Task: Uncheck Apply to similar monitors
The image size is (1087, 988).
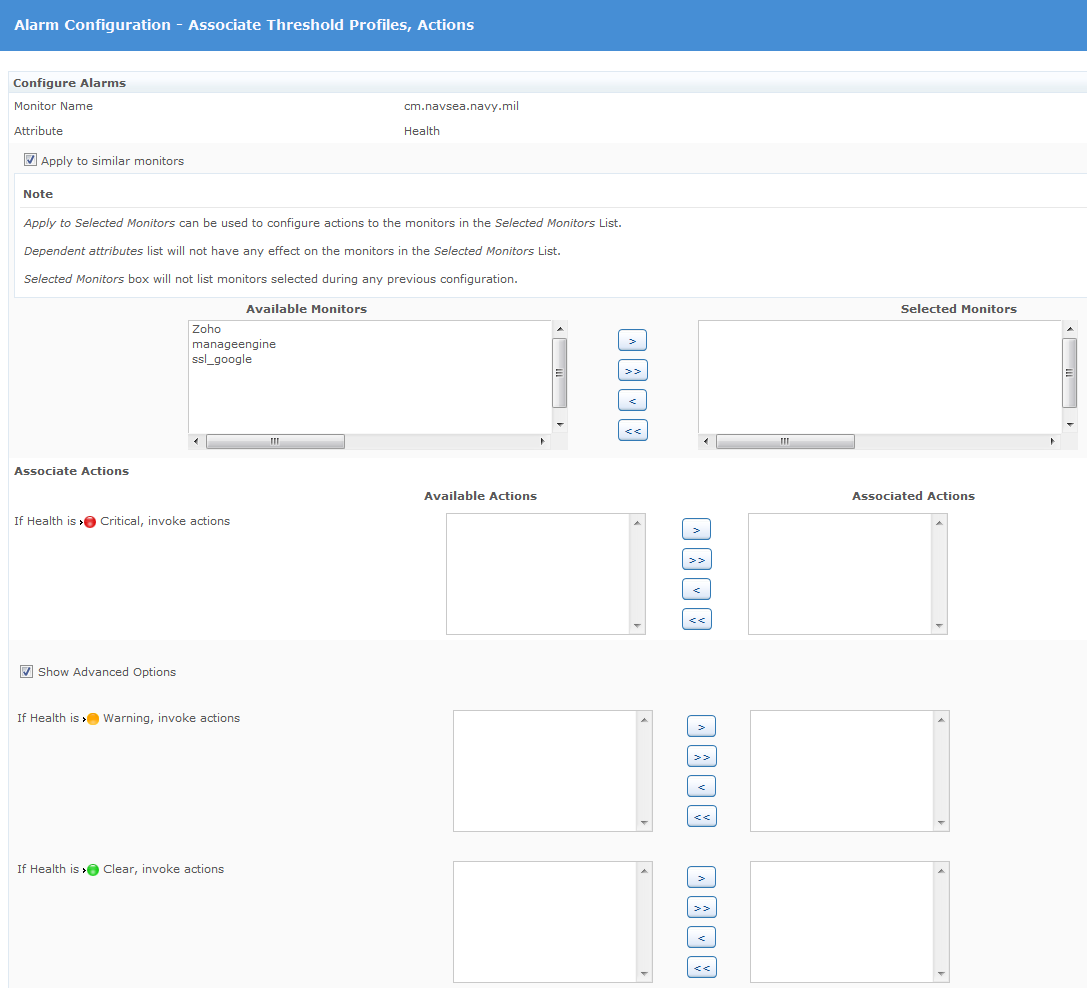Action: [x=31, y=160]
